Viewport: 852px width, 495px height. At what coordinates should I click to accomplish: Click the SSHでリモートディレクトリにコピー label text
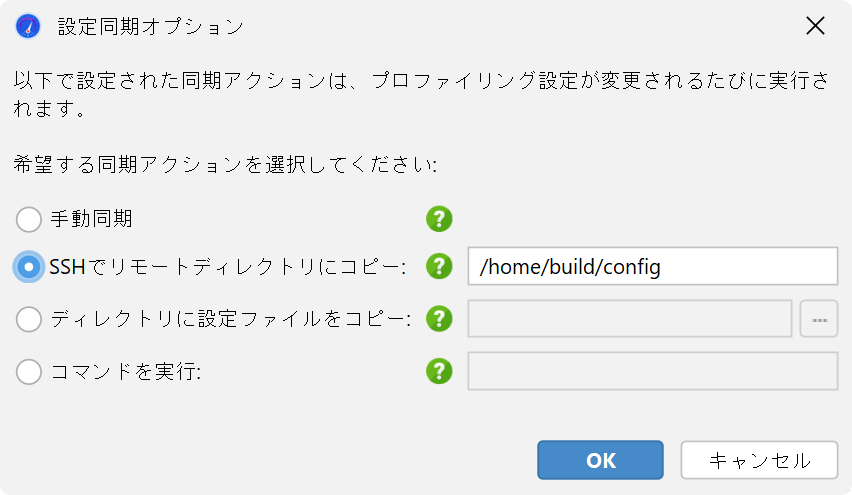[228, 267]
